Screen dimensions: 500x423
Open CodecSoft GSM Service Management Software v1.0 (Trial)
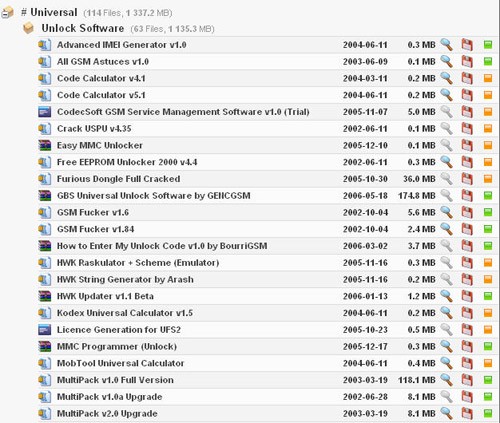183,112
